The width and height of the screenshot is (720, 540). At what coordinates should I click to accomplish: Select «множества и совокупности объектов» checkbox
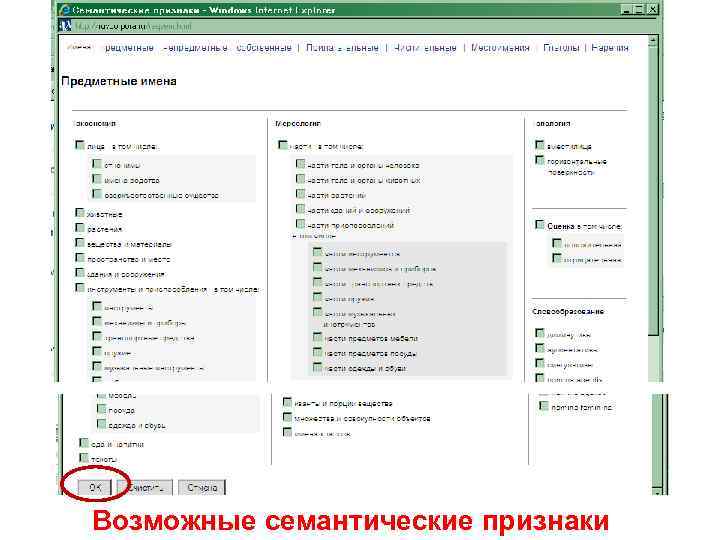287,417
